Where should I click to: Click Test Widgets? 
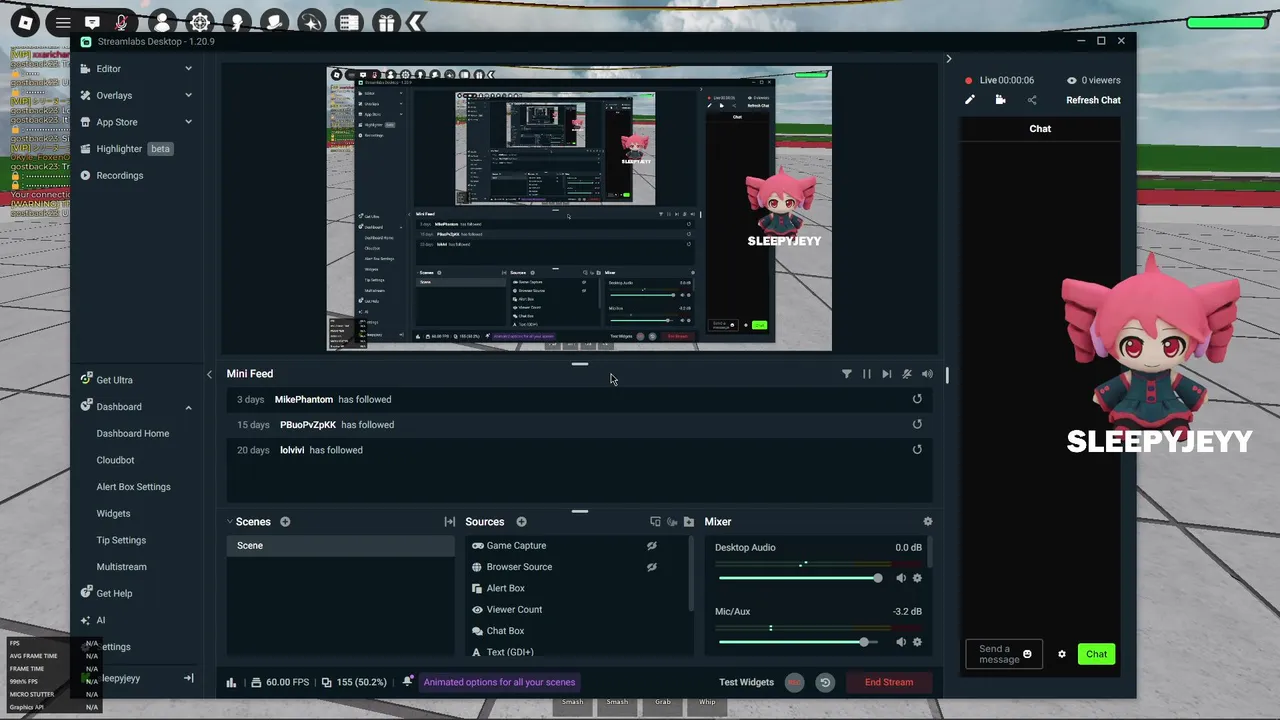pos(747,682)
